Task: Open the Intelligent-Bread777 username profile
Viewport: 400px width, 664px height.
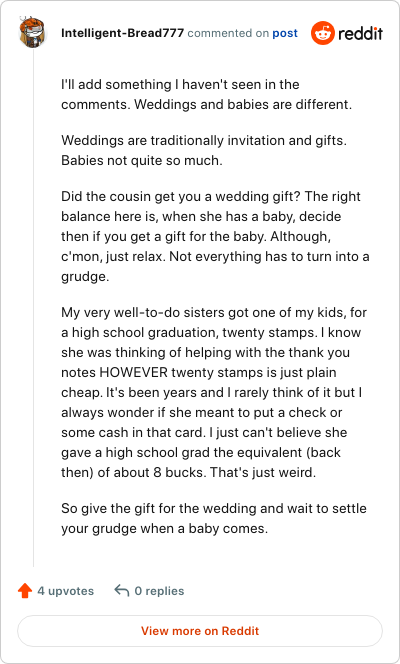Action: pyautogui.click(x=122, y=33)
